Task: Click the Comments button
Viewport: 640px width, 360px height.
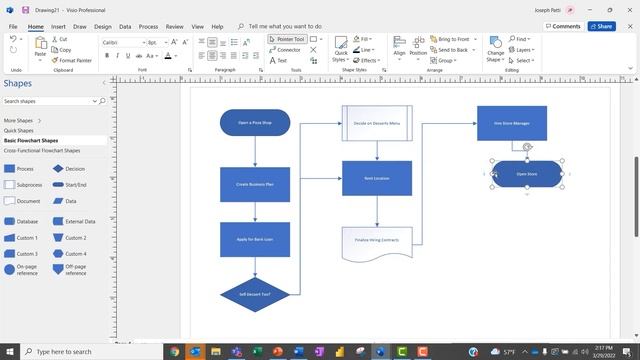Action: click(x=563, y=27)
